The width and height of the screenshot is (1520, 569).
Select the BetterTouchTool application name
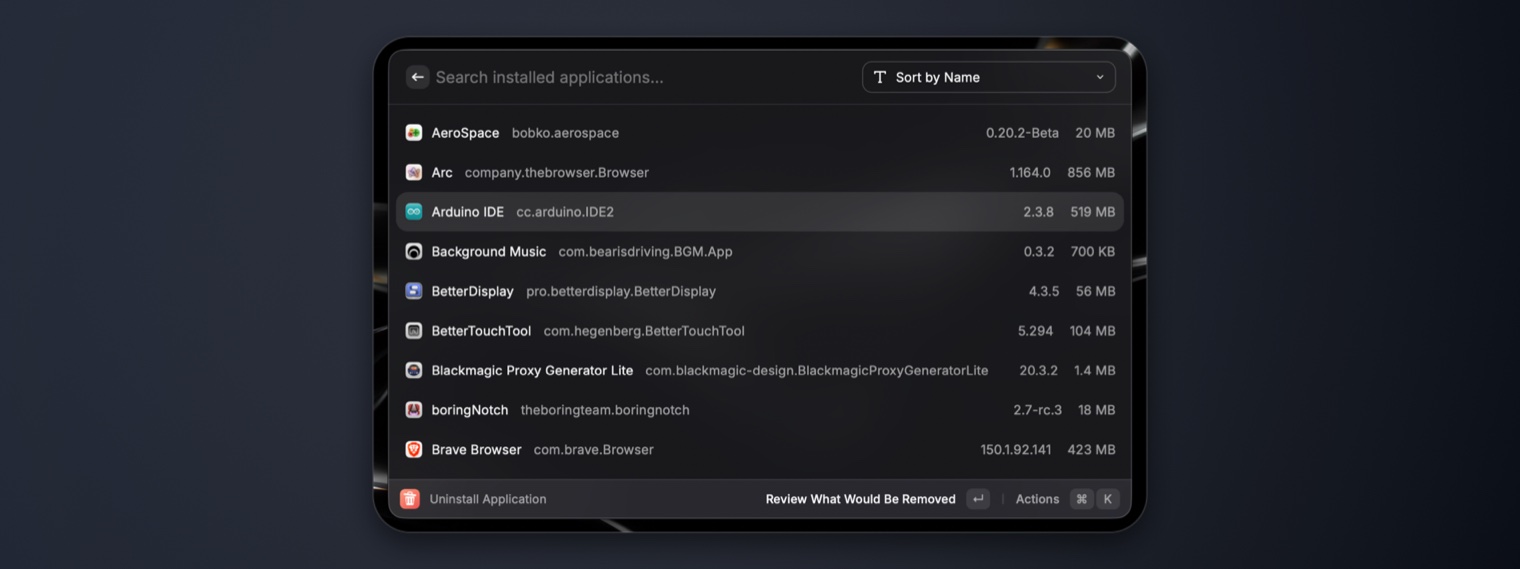coord(481,331)
